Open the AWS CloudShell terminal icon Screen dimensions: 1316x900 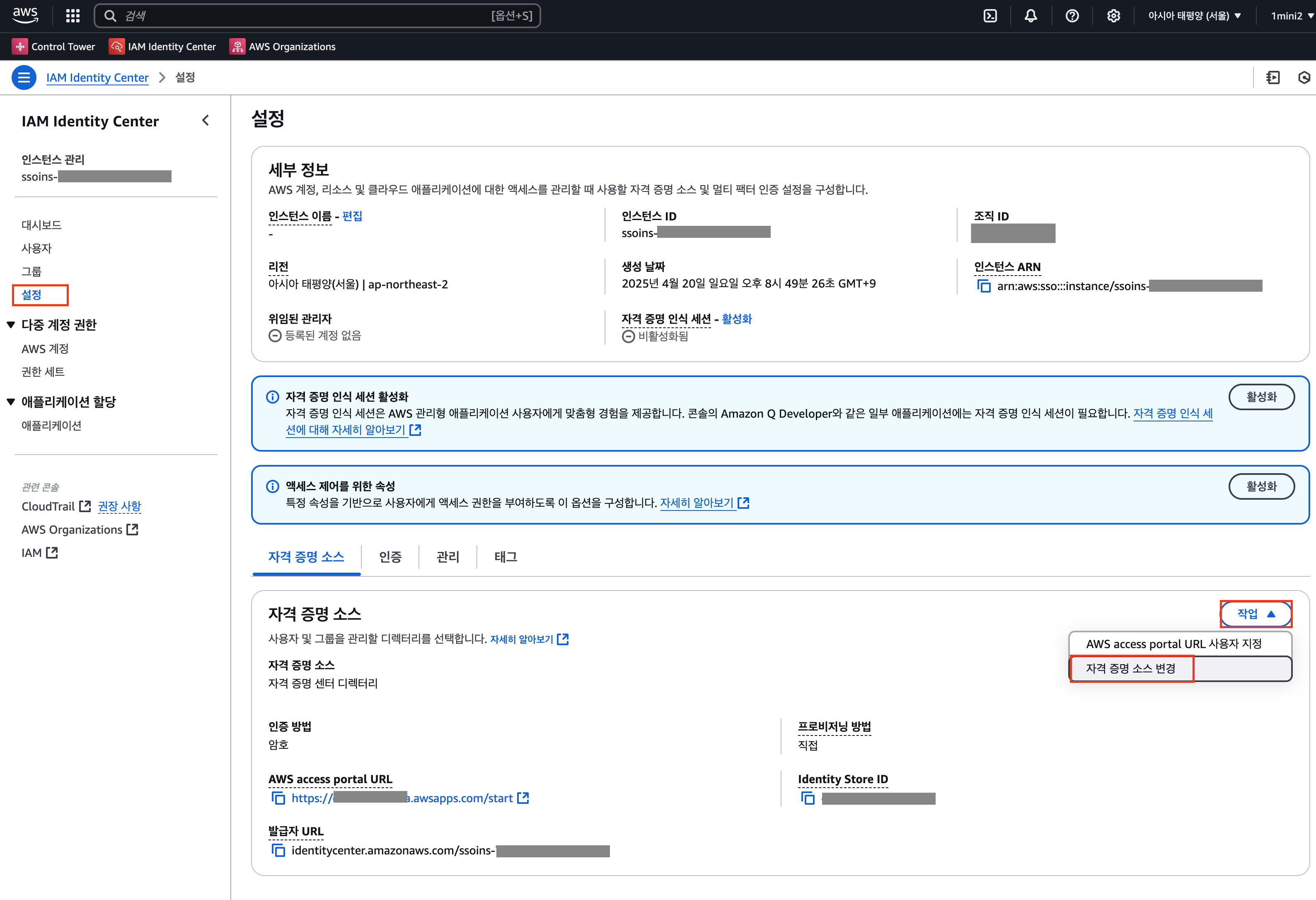[990, 16]
